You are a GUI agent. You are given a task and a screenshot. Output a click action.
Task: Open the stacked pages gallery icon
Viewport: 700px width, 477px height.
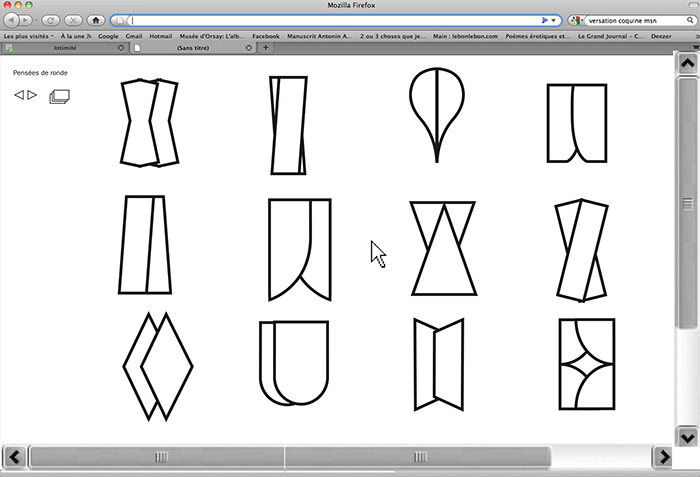[60, 96]
